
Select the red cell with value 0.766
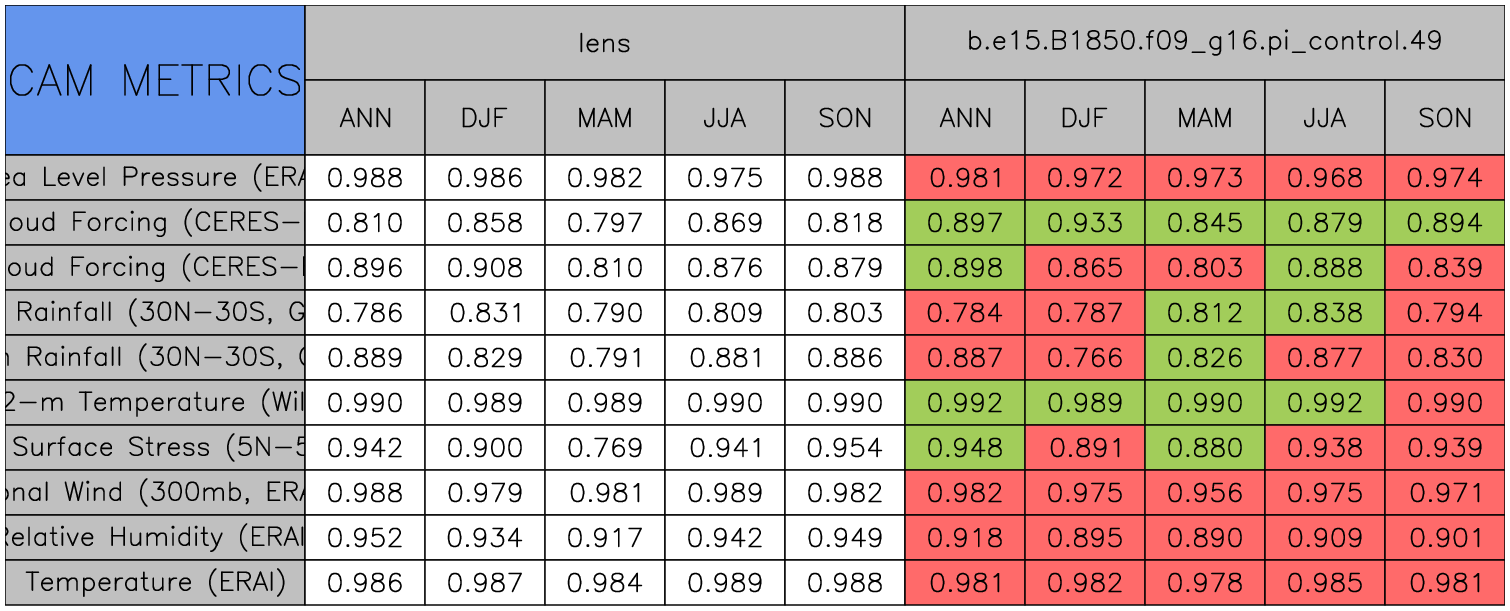click(x=1085, y=358)
